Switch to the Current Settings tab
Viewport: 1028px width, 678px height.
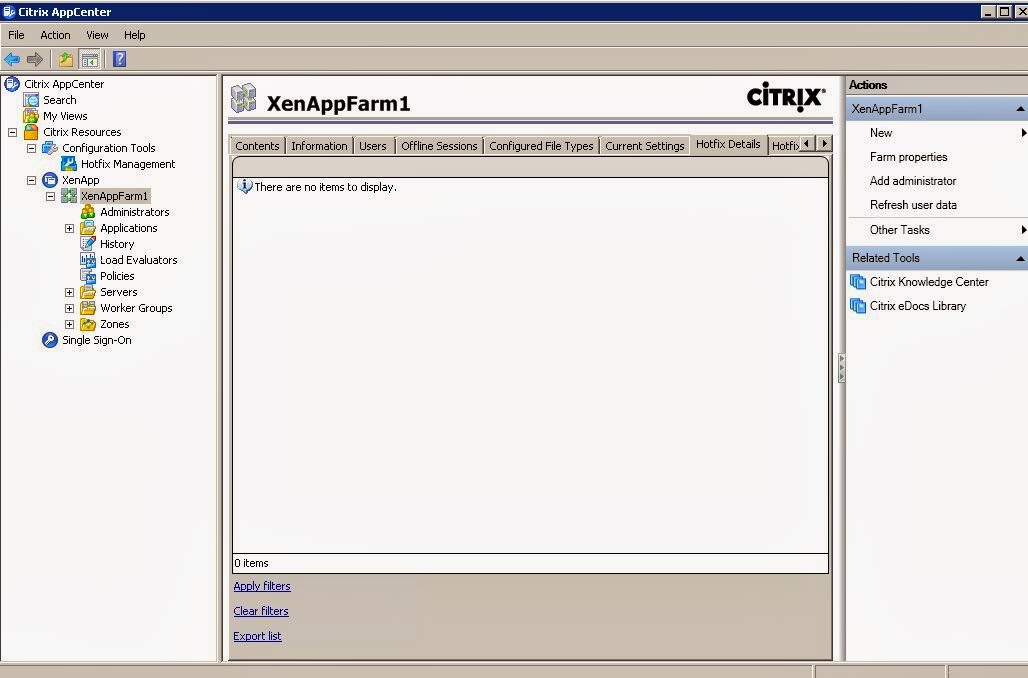[644, 146]
